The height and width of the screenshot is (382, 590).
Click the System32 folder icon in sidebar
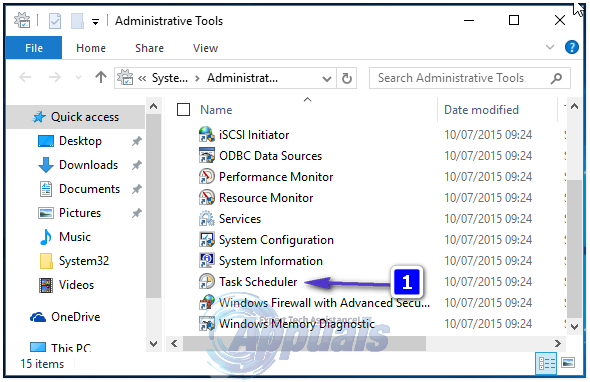(x=46, y=261)
